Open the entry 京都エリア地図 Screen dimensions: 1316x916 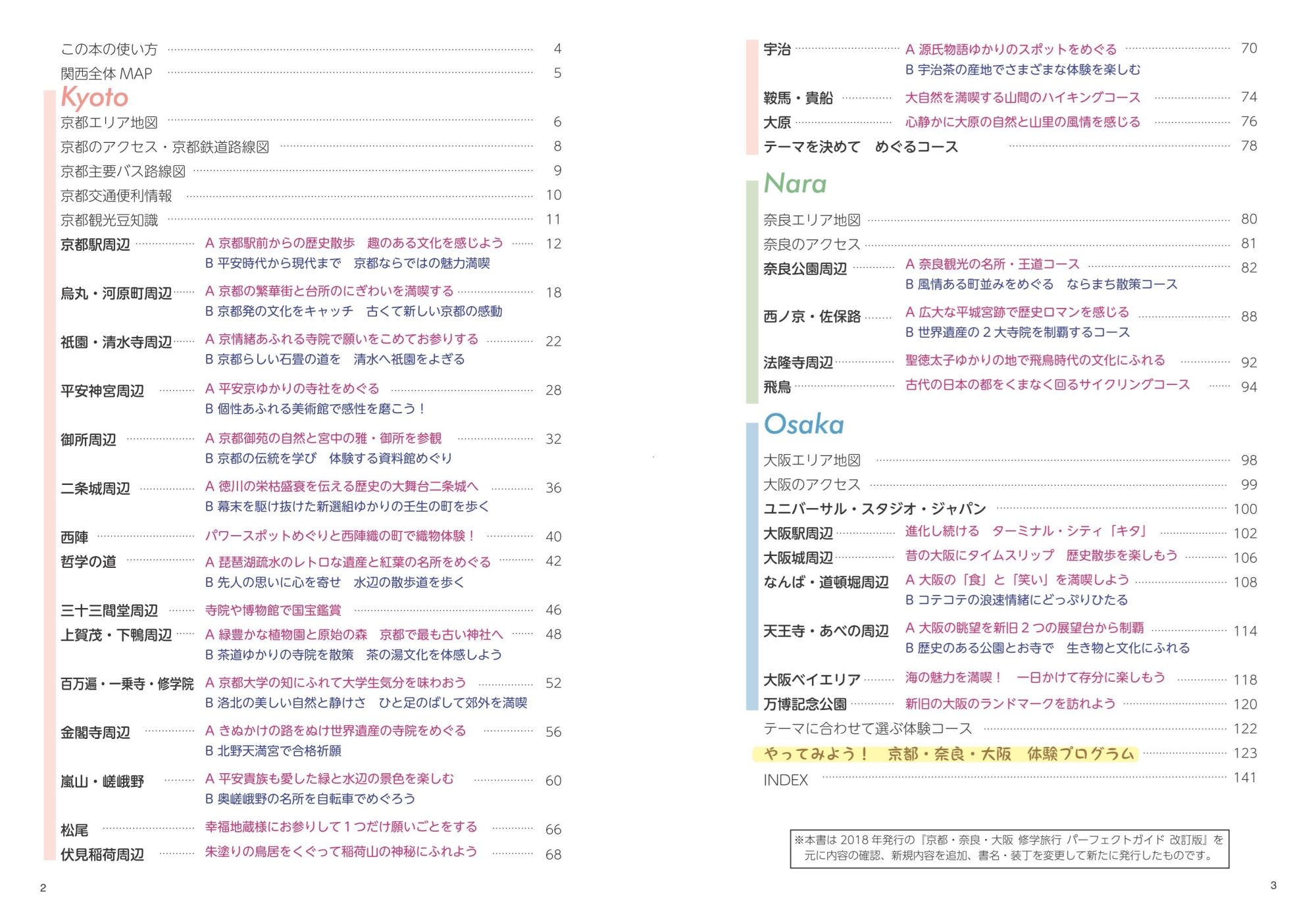[x=109, y=122]
